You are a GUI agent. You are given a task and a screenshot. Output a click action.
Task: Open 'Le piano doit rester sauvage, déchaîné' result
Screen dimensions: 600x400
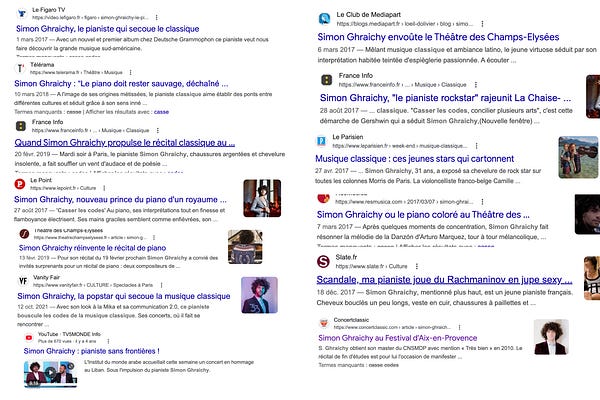(x=121, y=83)
